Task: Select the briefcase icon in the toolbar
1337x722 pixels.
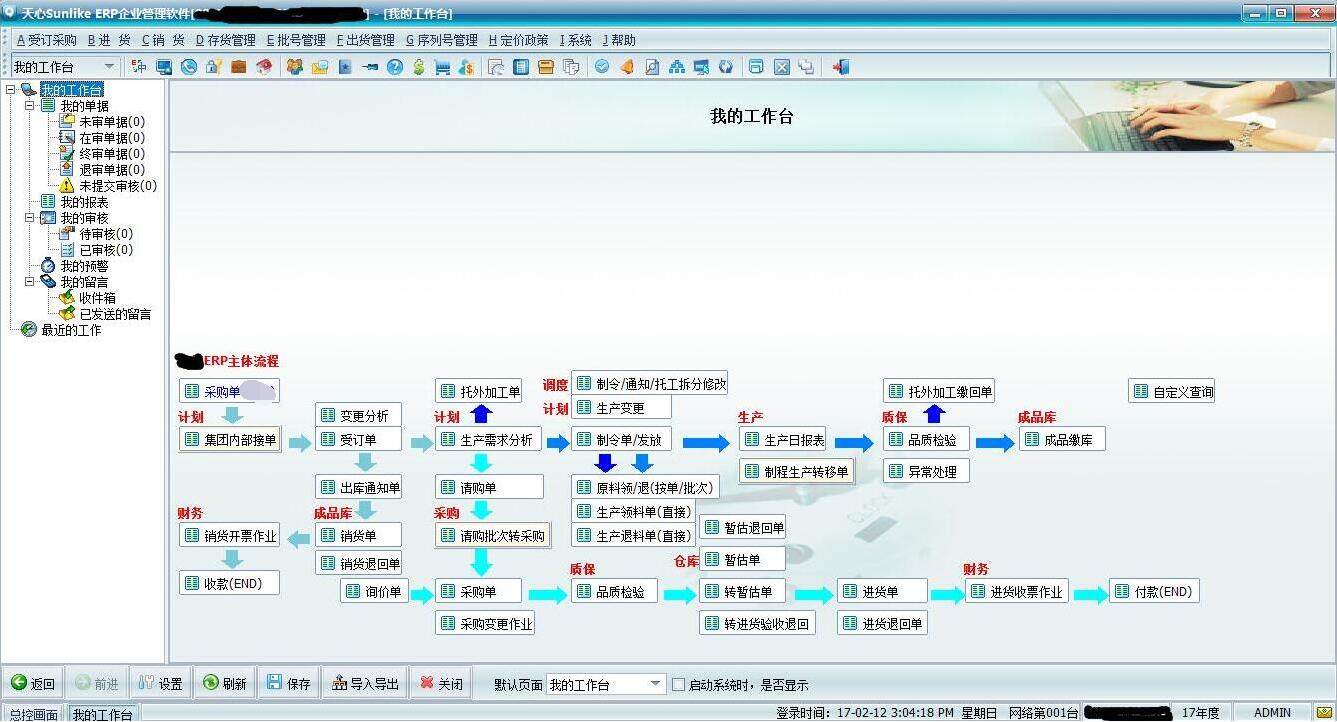Action: pos(239,67)
